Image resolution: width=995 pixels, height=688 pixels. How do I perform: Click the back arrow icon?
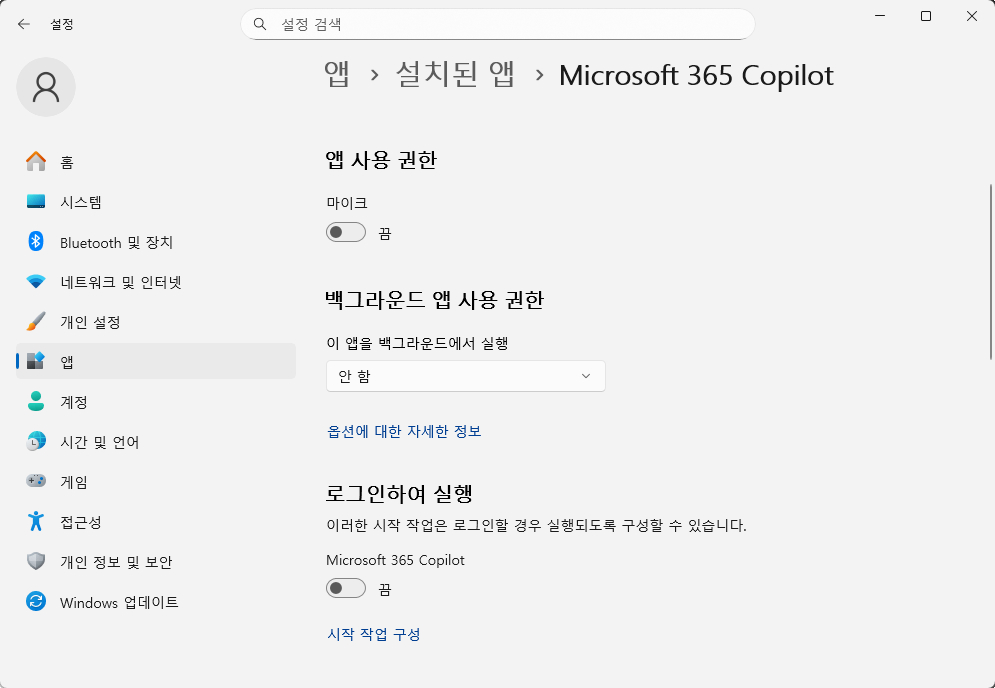point(24,24)
